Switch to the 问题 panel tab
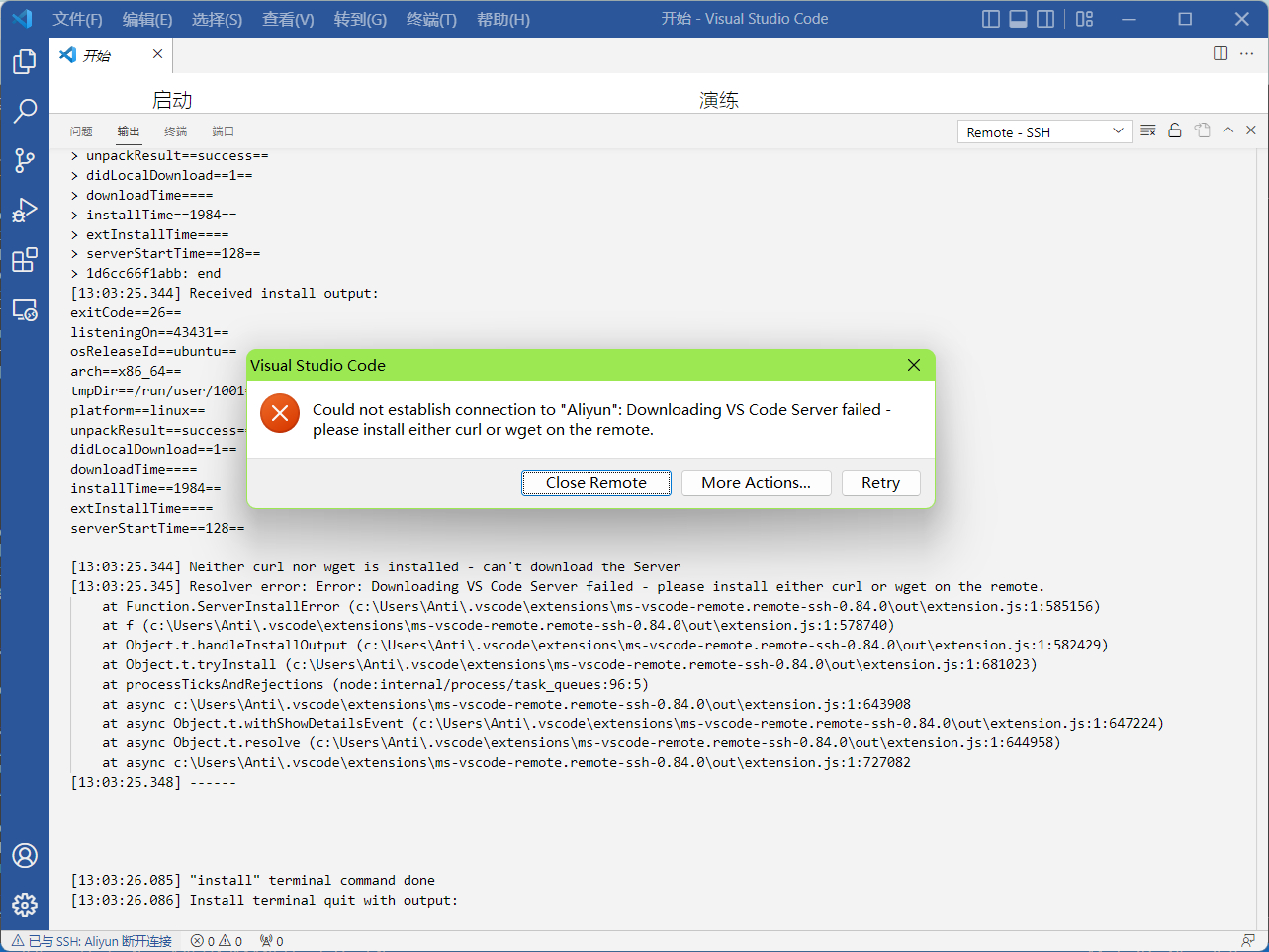The width and height of the screenshot is (1269, 952). [x=81, y=131]
